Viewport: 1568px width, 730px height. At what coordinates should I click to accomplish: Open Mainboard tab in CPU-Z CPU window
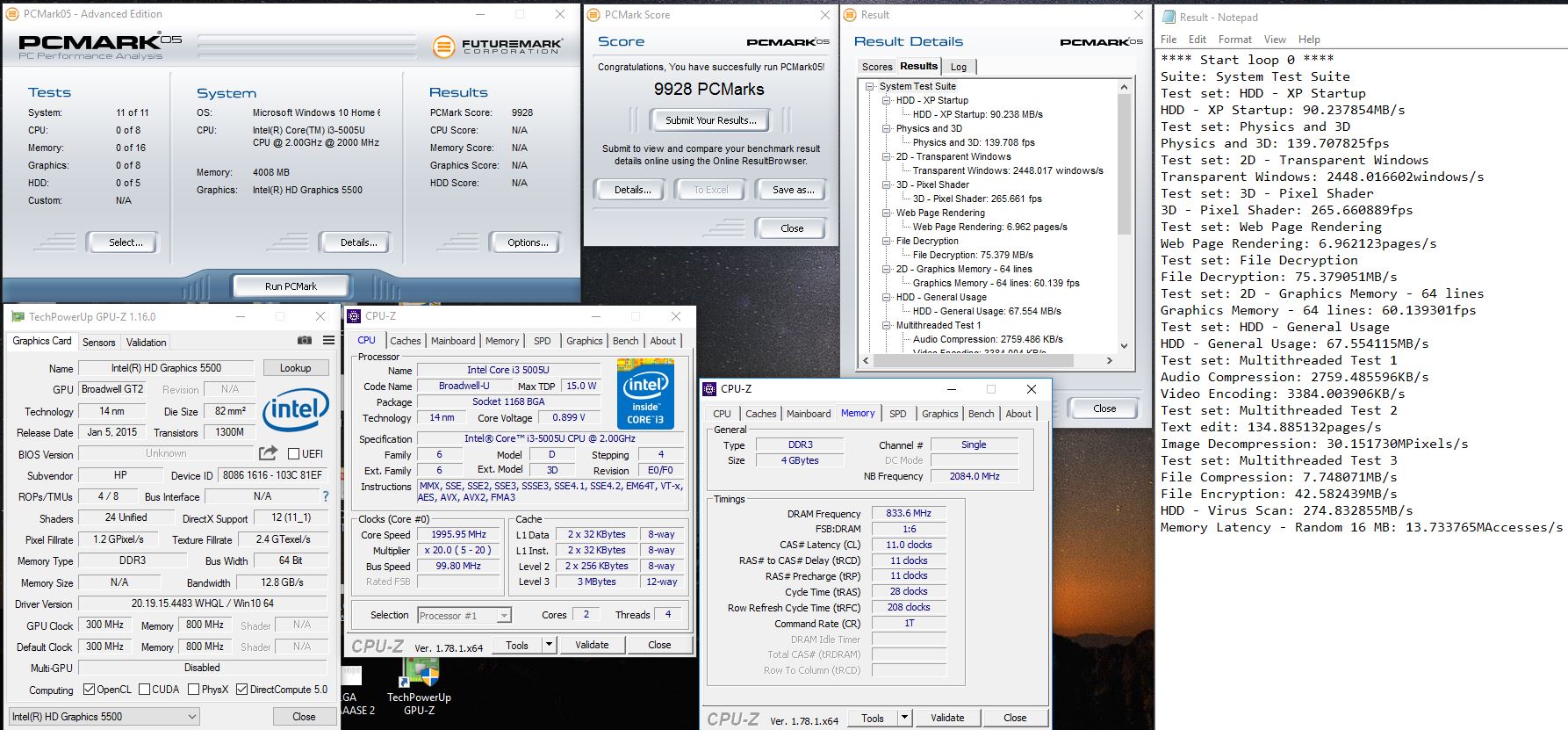pos(453,341)
